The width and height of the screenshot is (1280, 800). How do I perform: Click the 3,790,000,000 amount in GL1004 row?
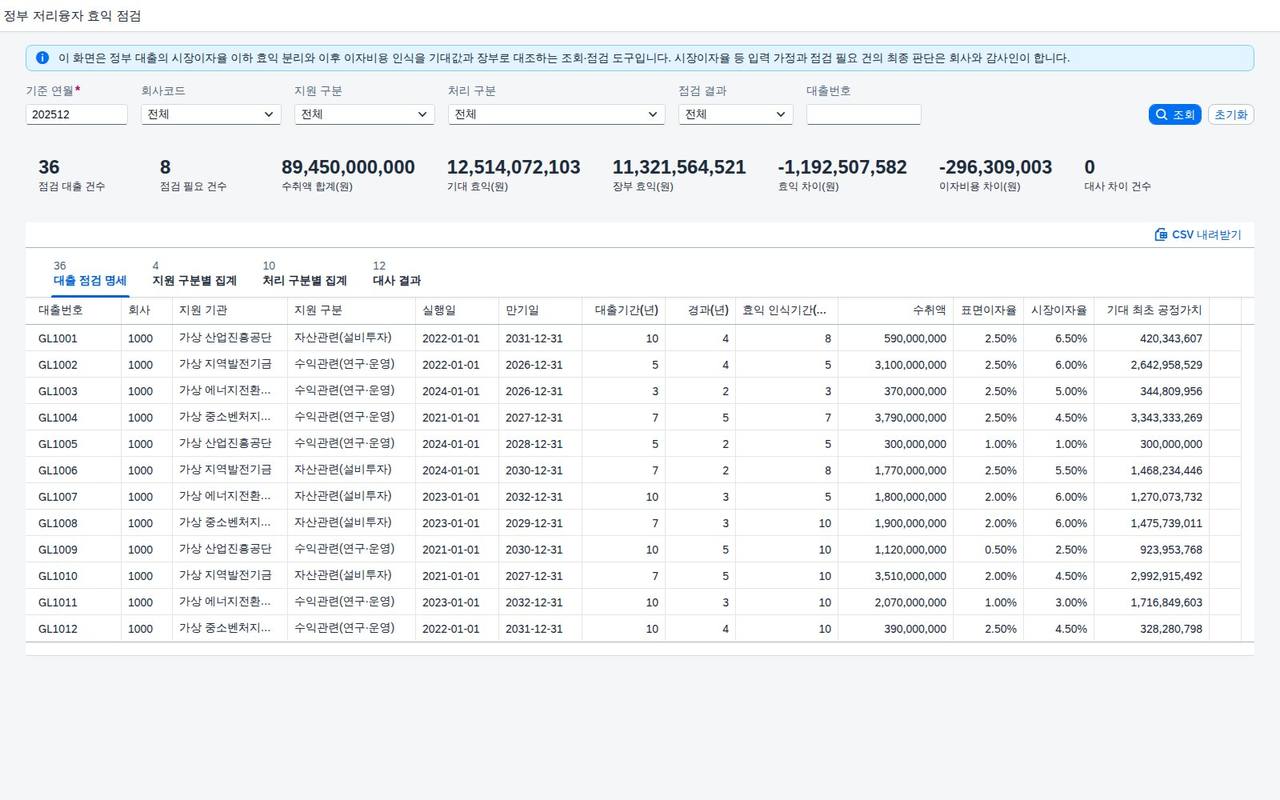[910, 418]
